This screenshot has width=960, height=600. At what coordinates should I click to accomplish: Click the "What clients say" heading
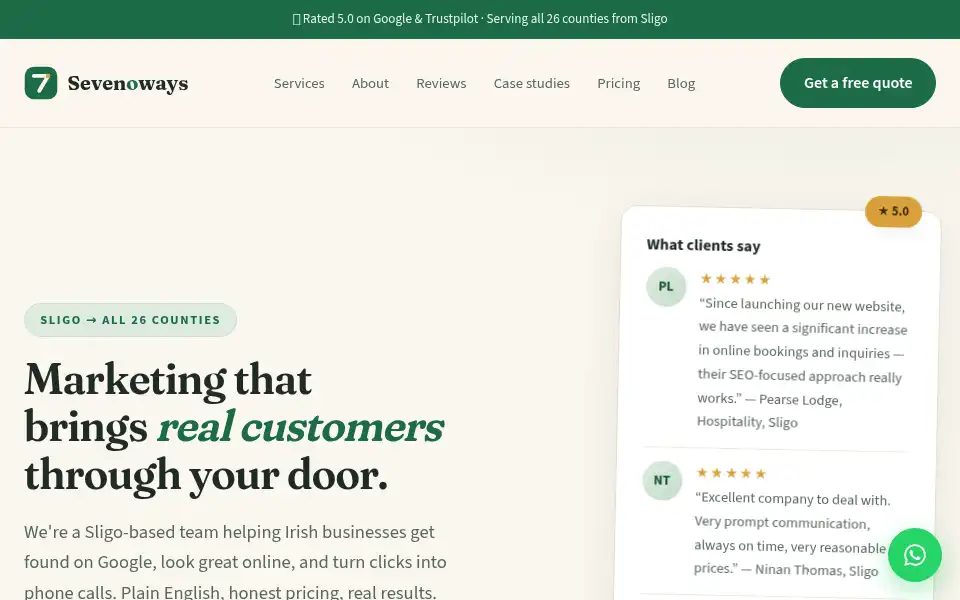coord(703,245)
